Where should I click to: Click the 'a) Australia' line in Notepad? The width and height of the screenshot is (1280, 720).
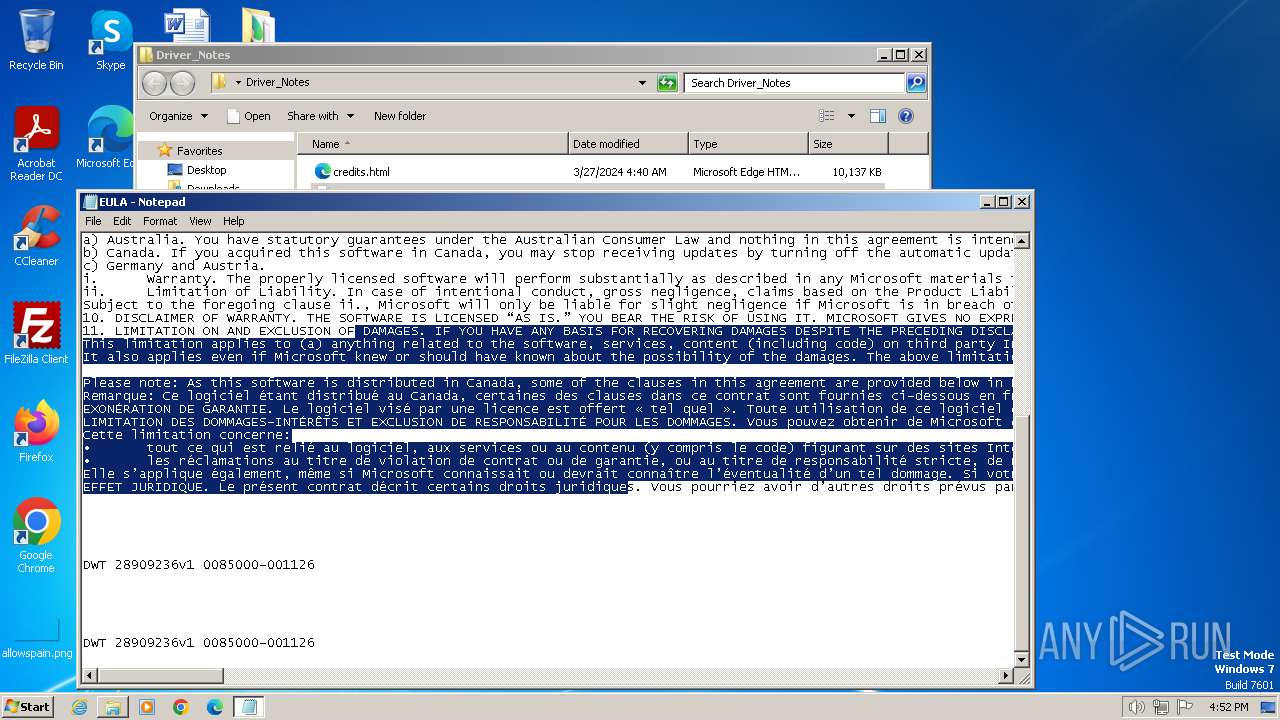point(547,240)
